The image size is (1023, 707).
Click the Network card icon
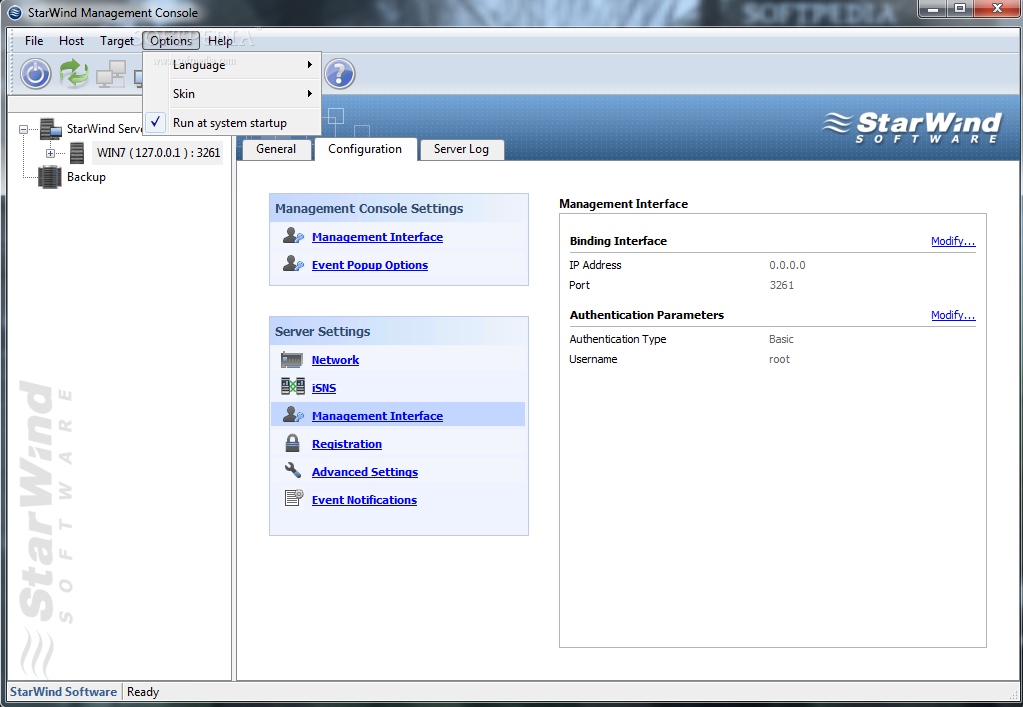click(292, 359)
